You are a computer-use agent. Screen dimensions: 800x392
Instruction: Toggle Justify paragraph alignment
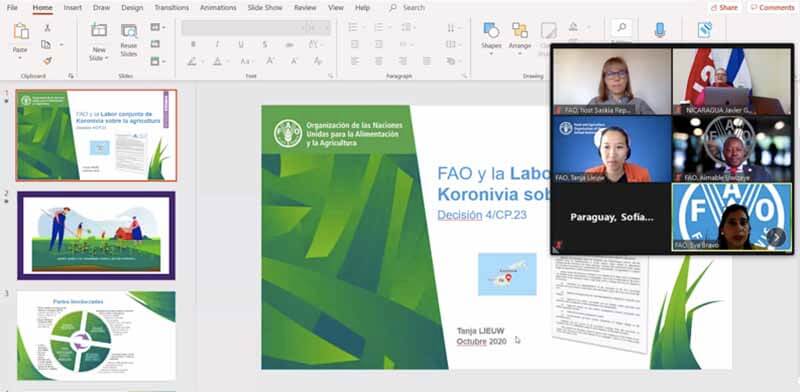tap(427, 61)
